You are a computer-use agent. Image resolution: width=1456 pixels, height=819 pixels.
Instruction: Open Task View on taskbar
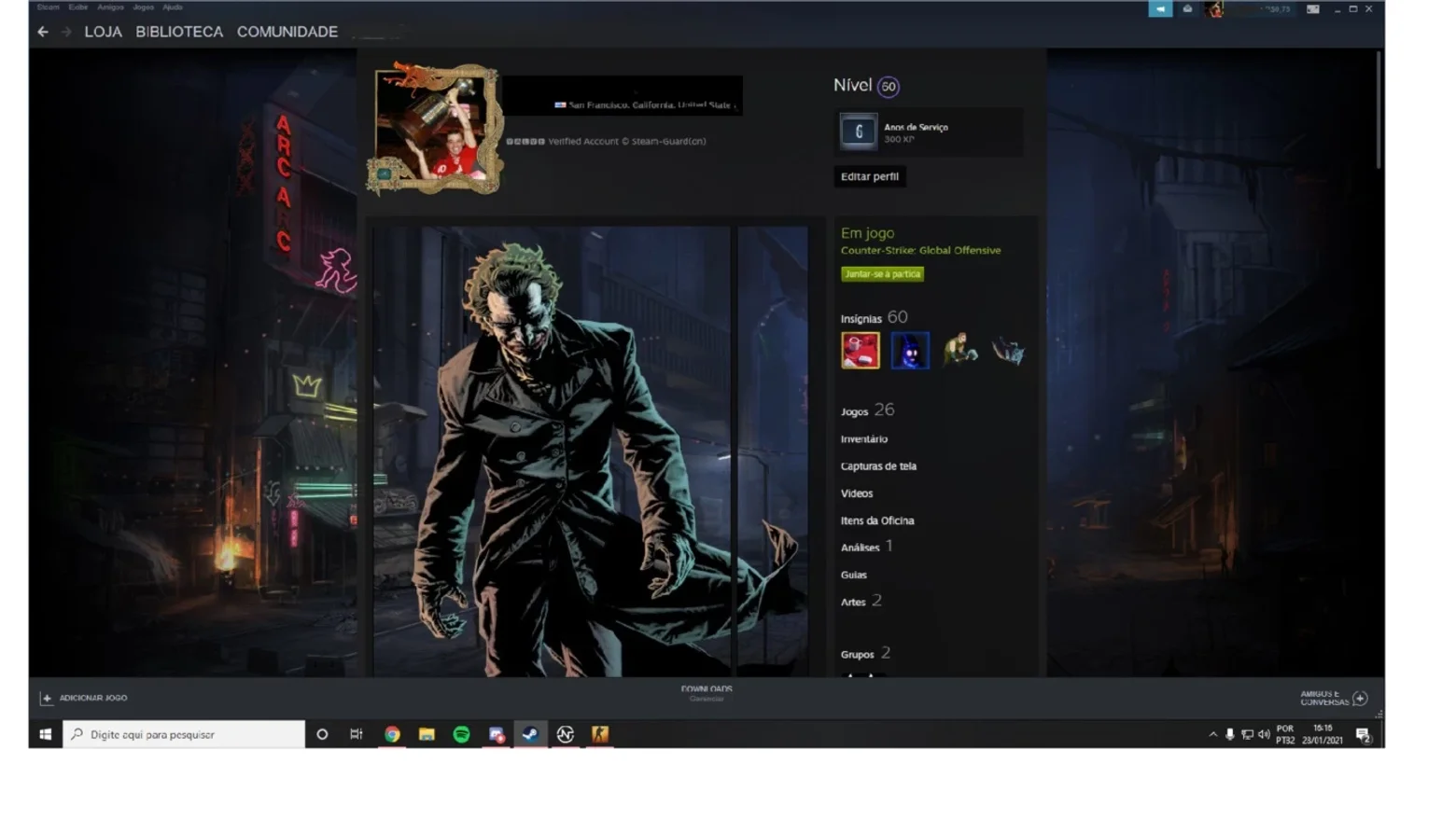[x=357, y=734]
